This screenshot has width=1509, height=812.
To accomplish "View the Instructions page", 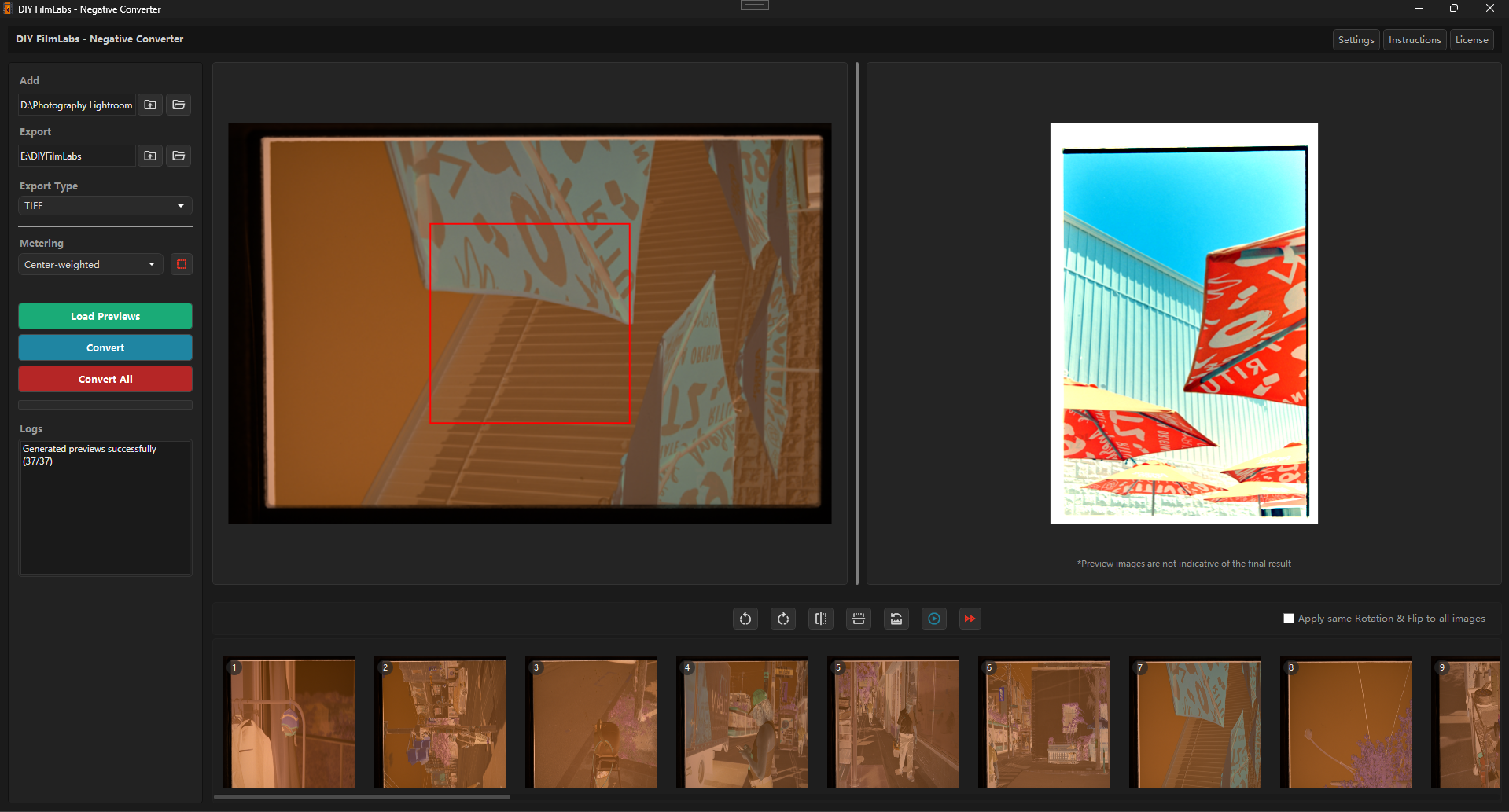I will 1414,39.
